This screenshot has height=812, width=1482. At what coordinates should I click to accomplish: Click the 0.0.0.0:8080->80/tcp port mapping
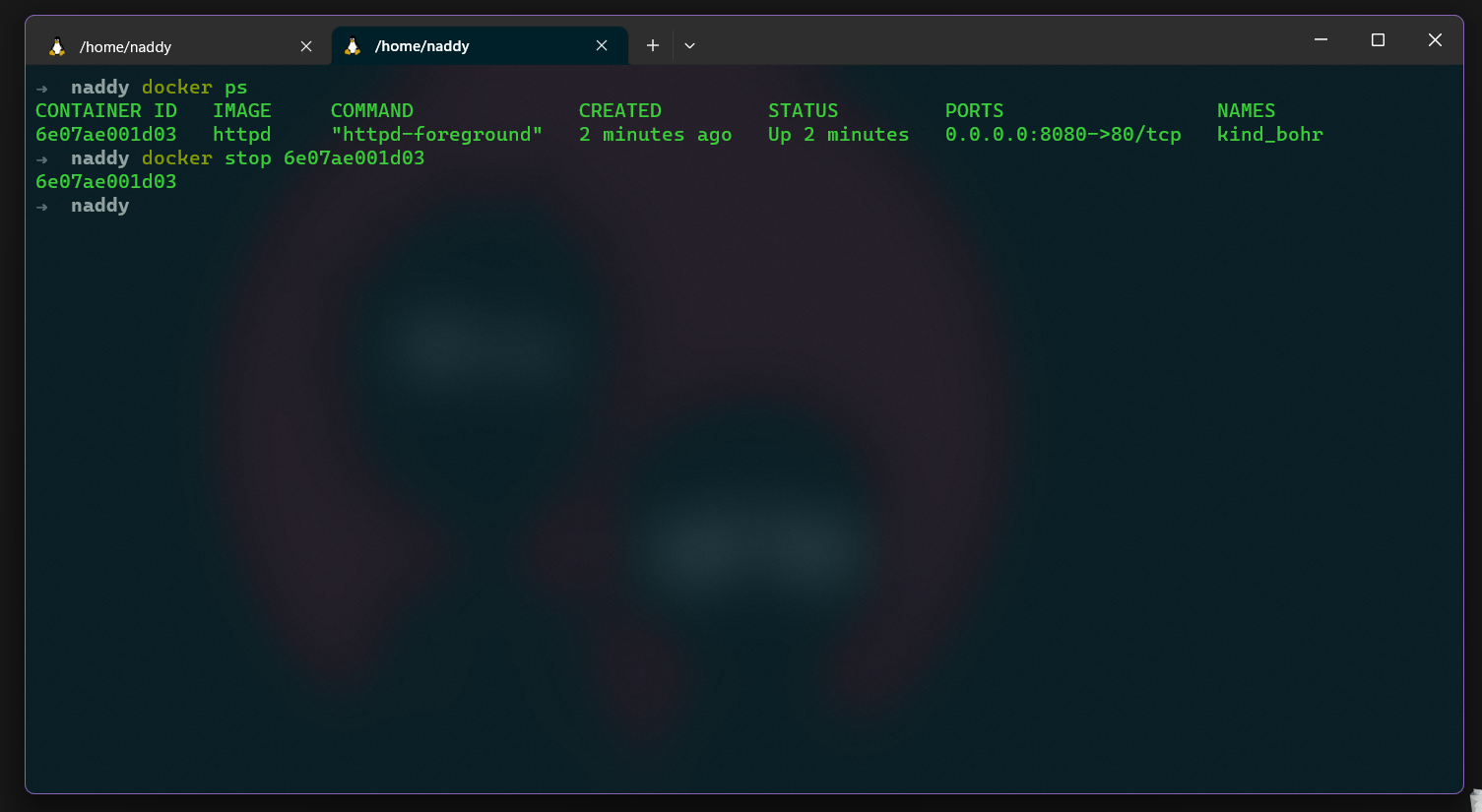pos(1063,135)
